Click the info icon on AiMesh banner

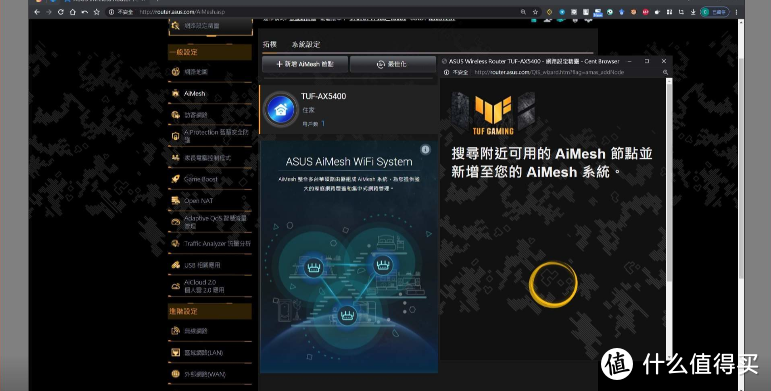tap(425, 150)
